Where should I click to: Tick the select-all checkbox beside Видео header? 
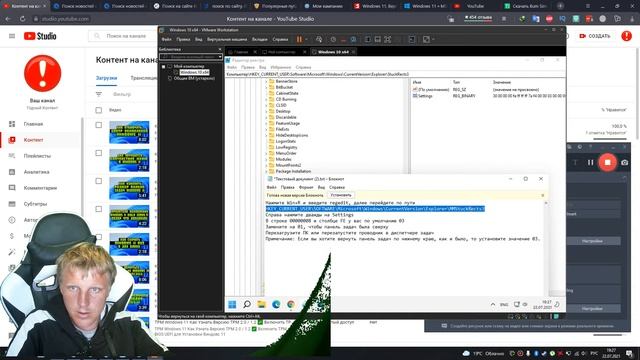tap(99, 110)
